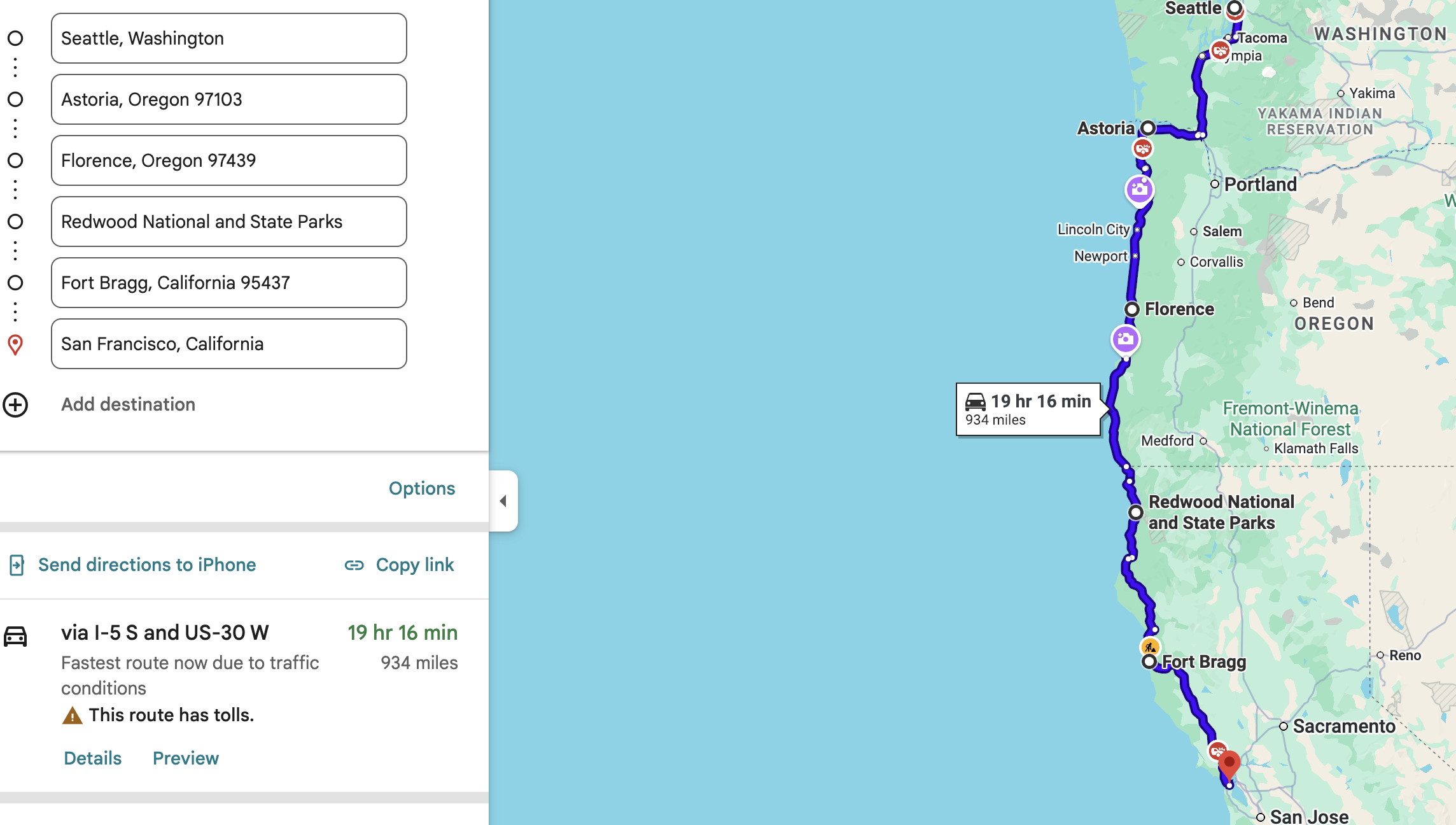Screen dimensions: 1456x825
Task: Open the photo spot icon south of Astoria
Action: tap(1138, 188)
